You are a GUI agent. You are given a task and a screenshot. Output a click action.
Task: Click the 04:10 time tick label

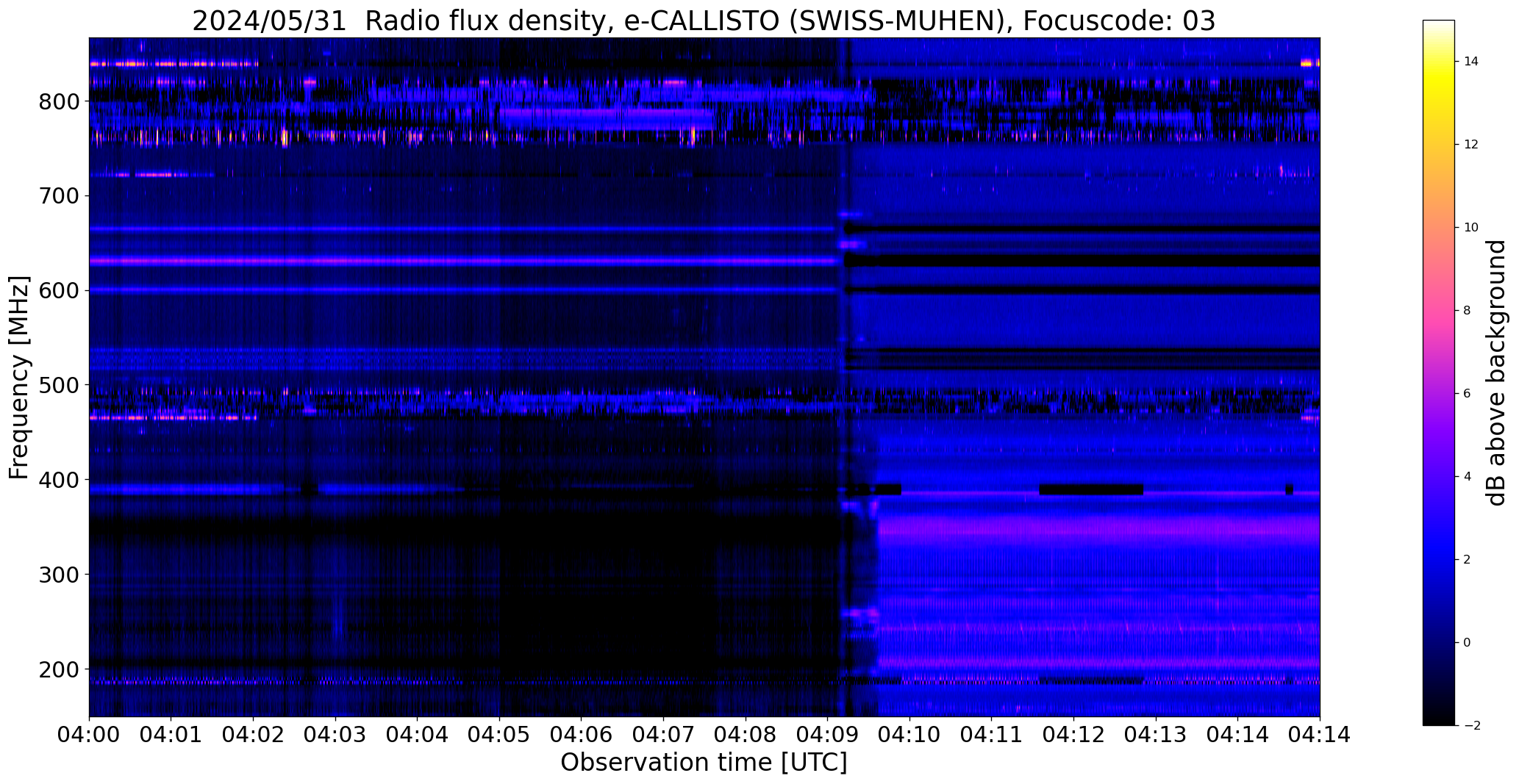909,735
